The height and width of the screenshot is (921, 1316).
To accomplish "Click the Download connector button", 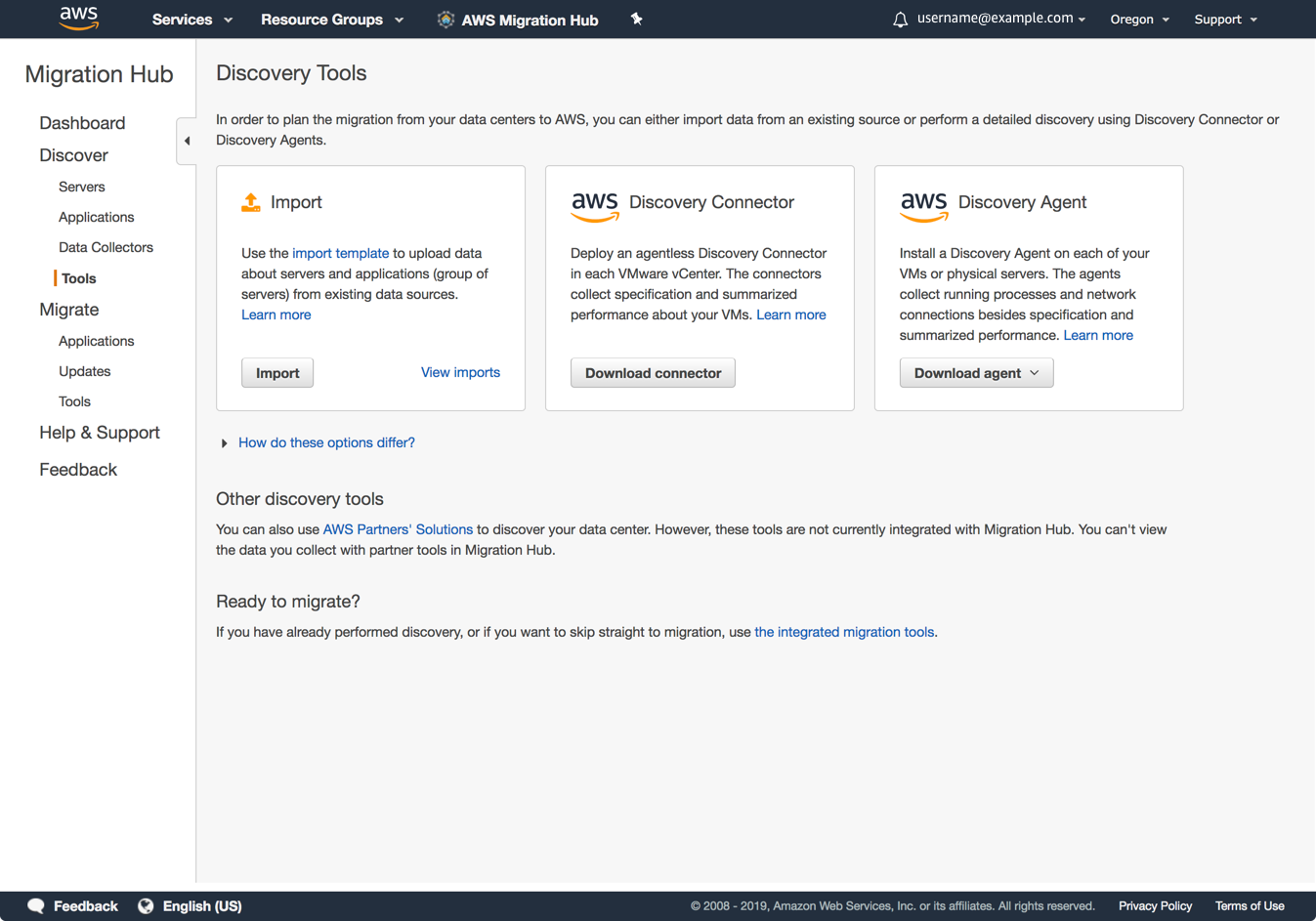I will [x=653, y=373].
